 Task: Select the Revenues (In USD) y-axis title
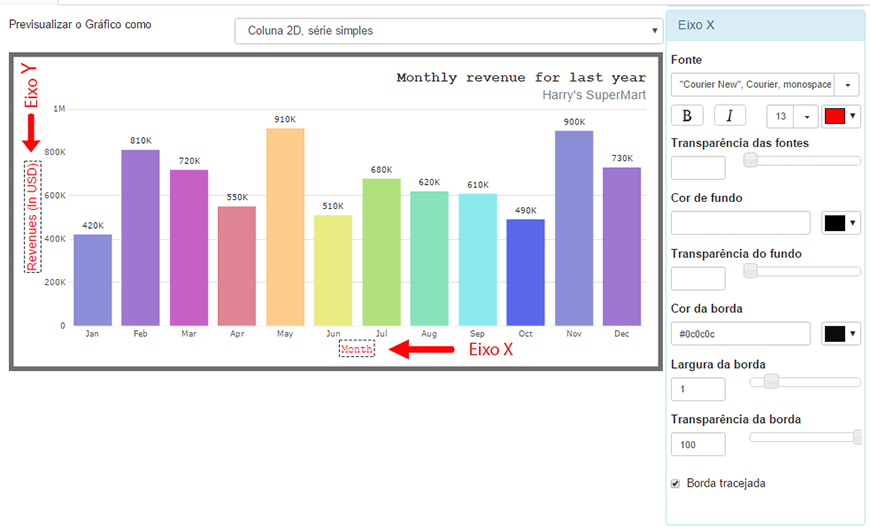point(32,217)
